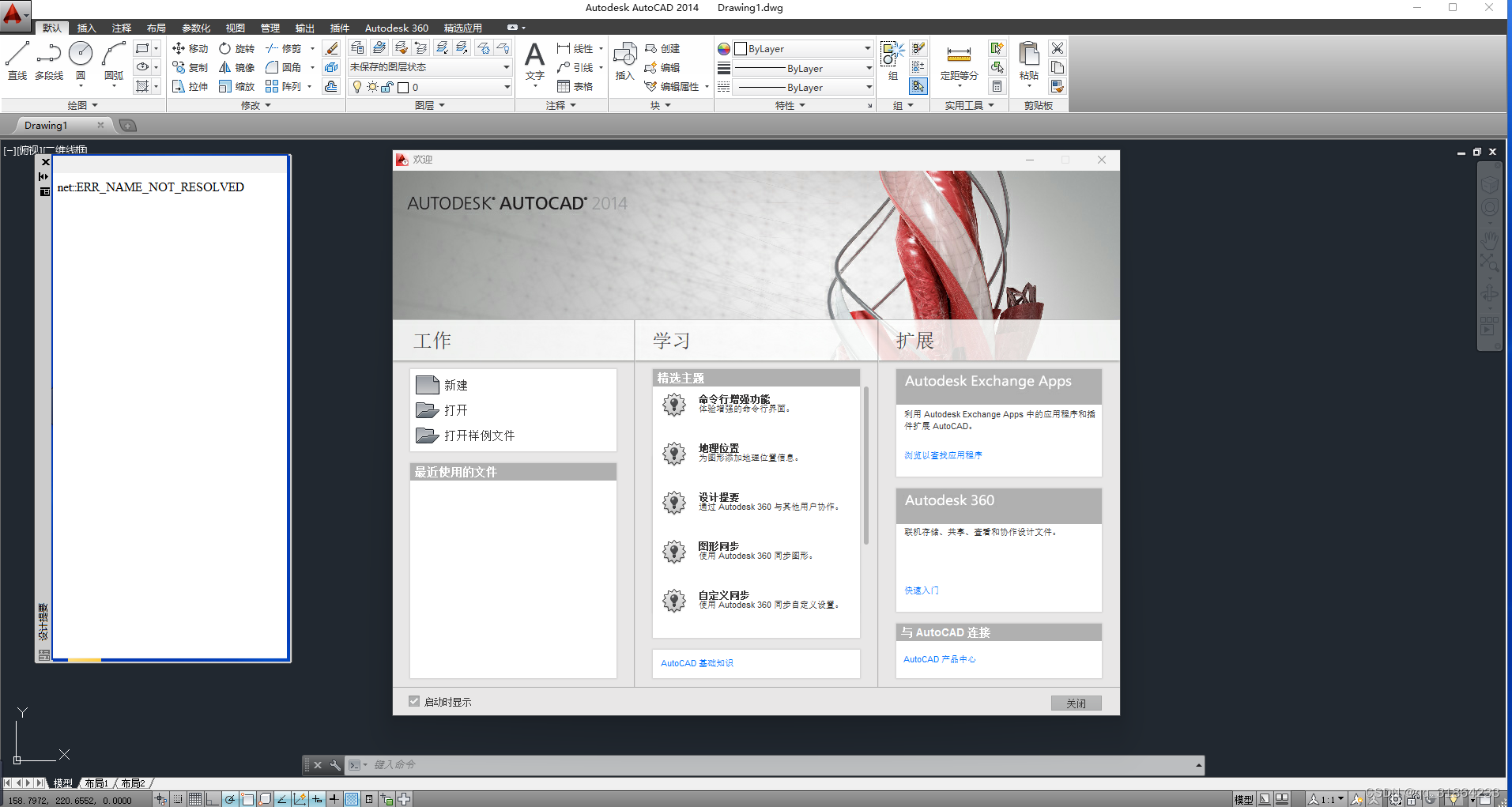Viewport: 1512px width, 807px height.
Task: Click the 精选主题 list scrollbar
Action: point(866,466)
